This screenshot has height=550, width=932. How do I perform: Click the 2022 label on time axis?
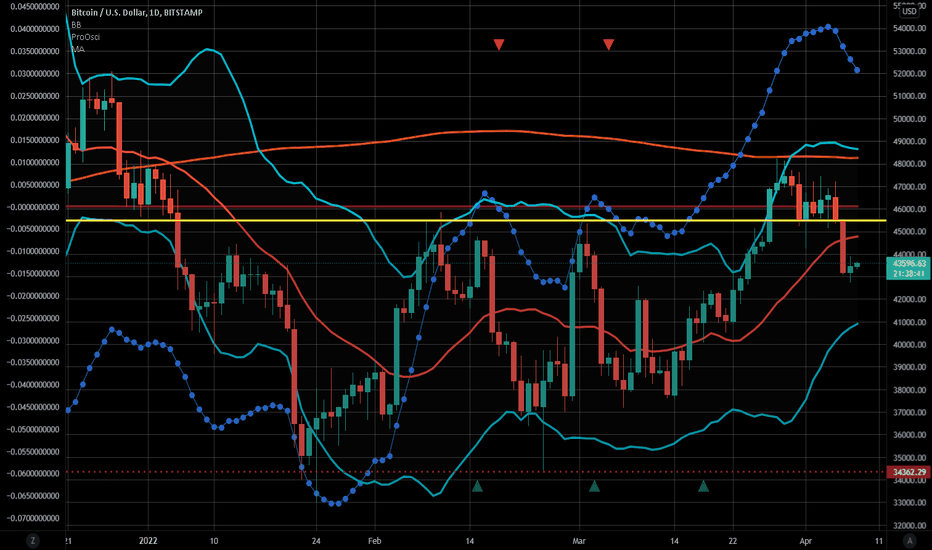click(148, 540)
